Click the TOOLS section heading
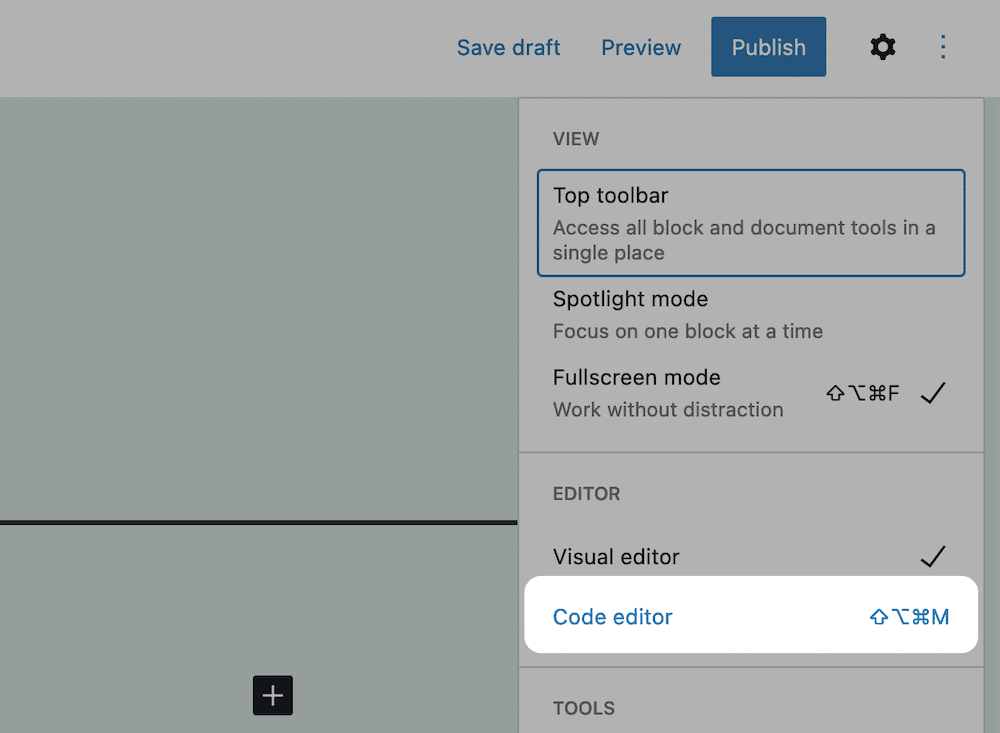The height and width of the screenshot is (733, 1000). tap(584, 708)
